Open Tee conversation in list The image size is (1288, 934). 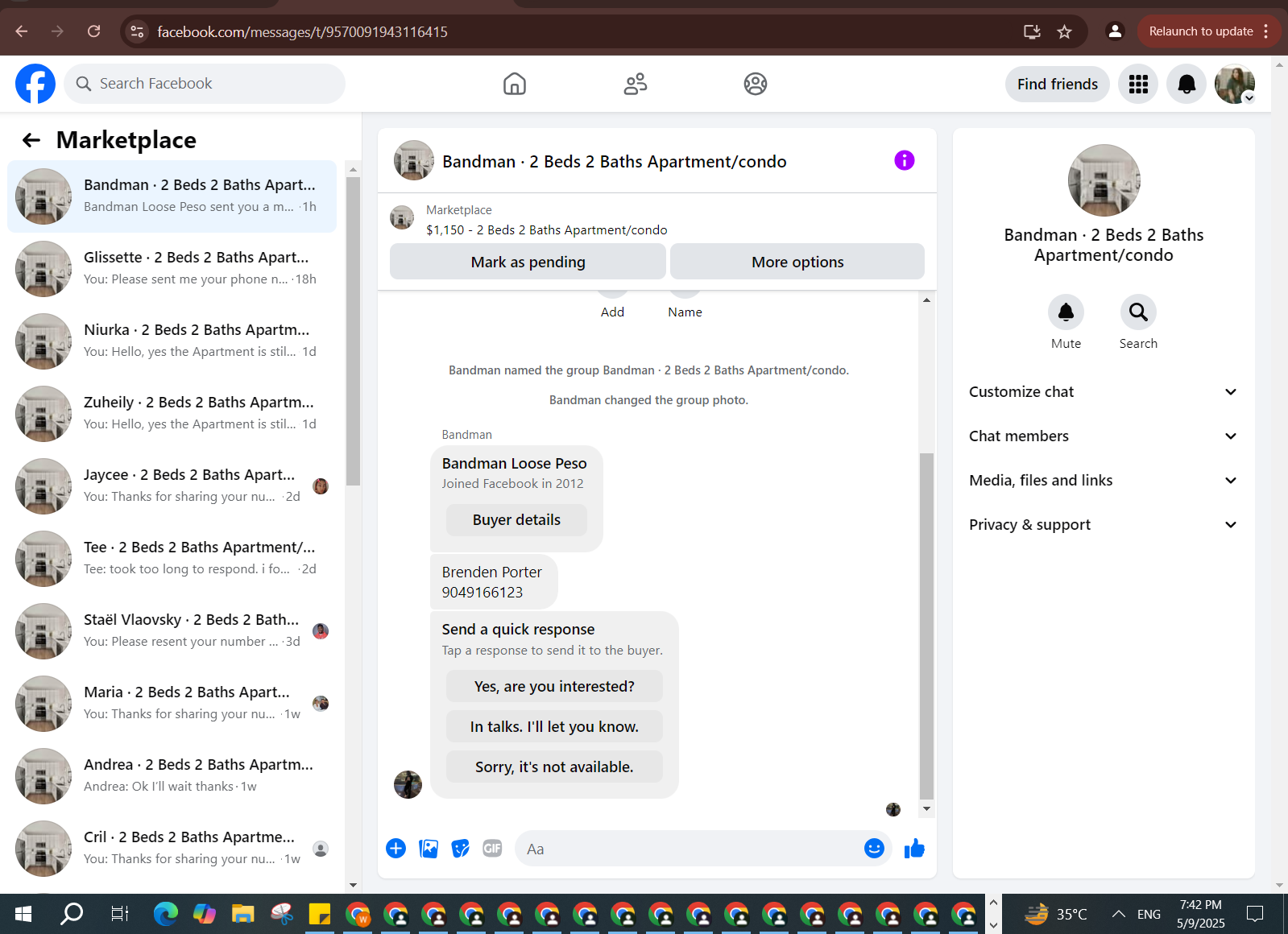(x=172, y=559)
